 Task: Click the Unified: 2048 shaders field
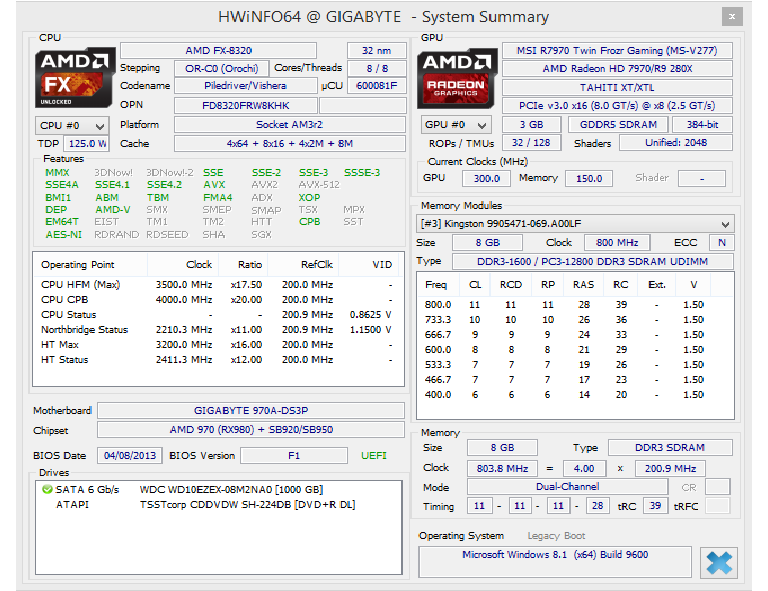(x=676, y=142)
